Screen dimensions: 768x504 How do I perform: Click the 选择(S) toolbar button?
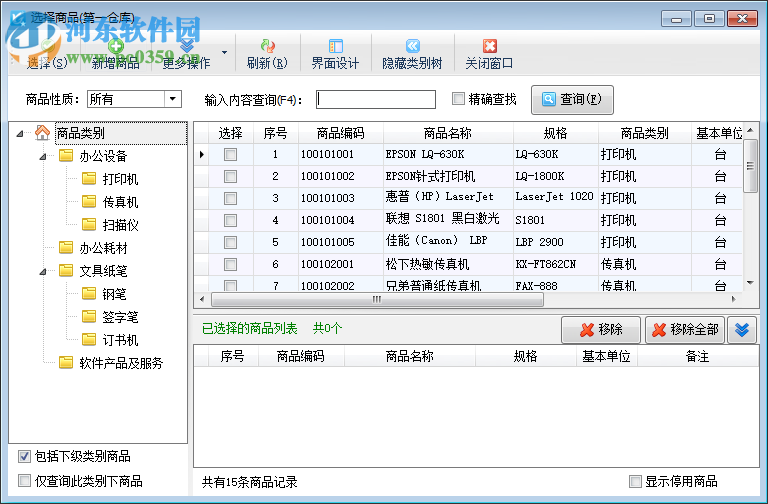pos(47,54)
